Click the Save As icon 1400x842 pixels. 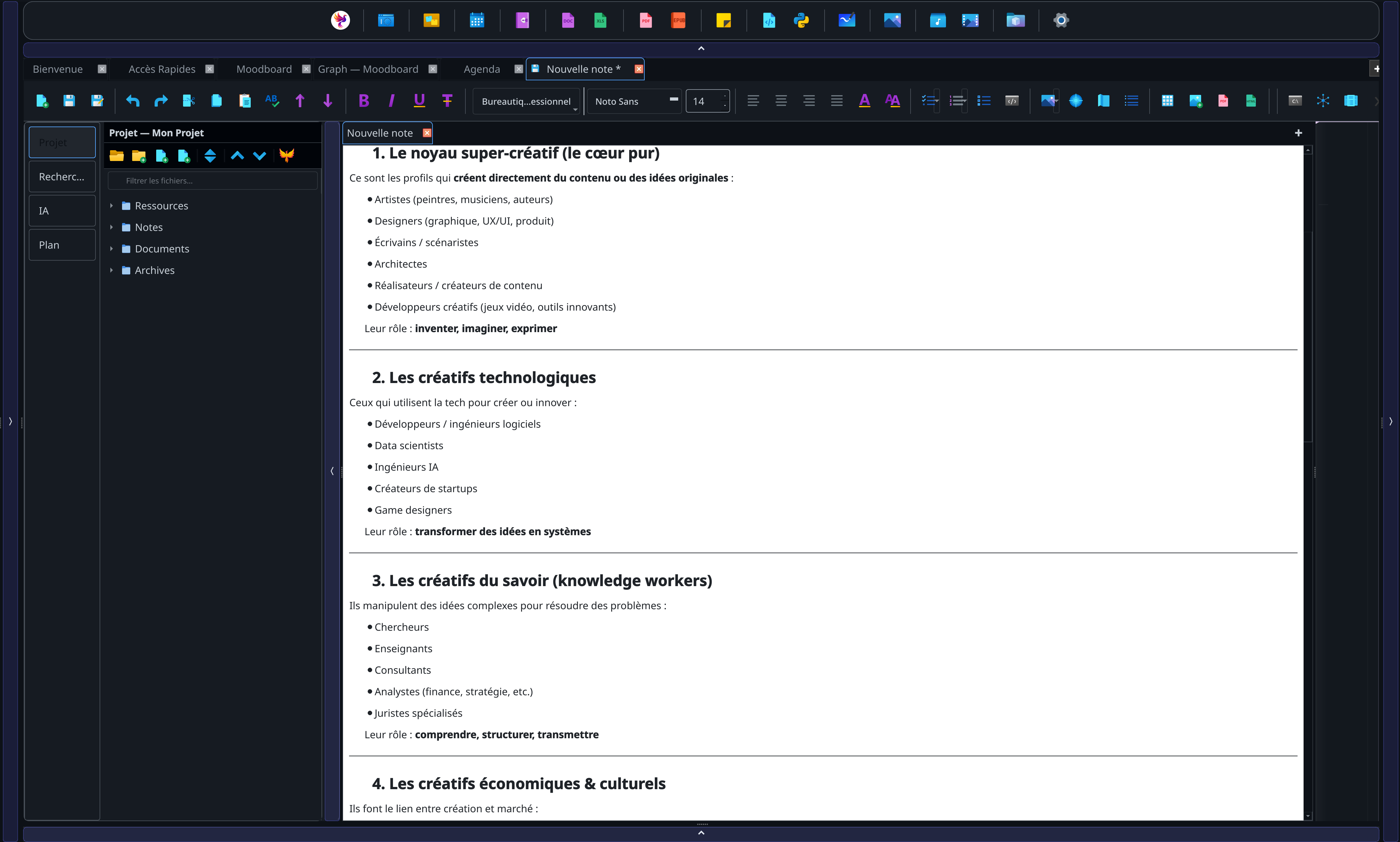tap(97, 101)
